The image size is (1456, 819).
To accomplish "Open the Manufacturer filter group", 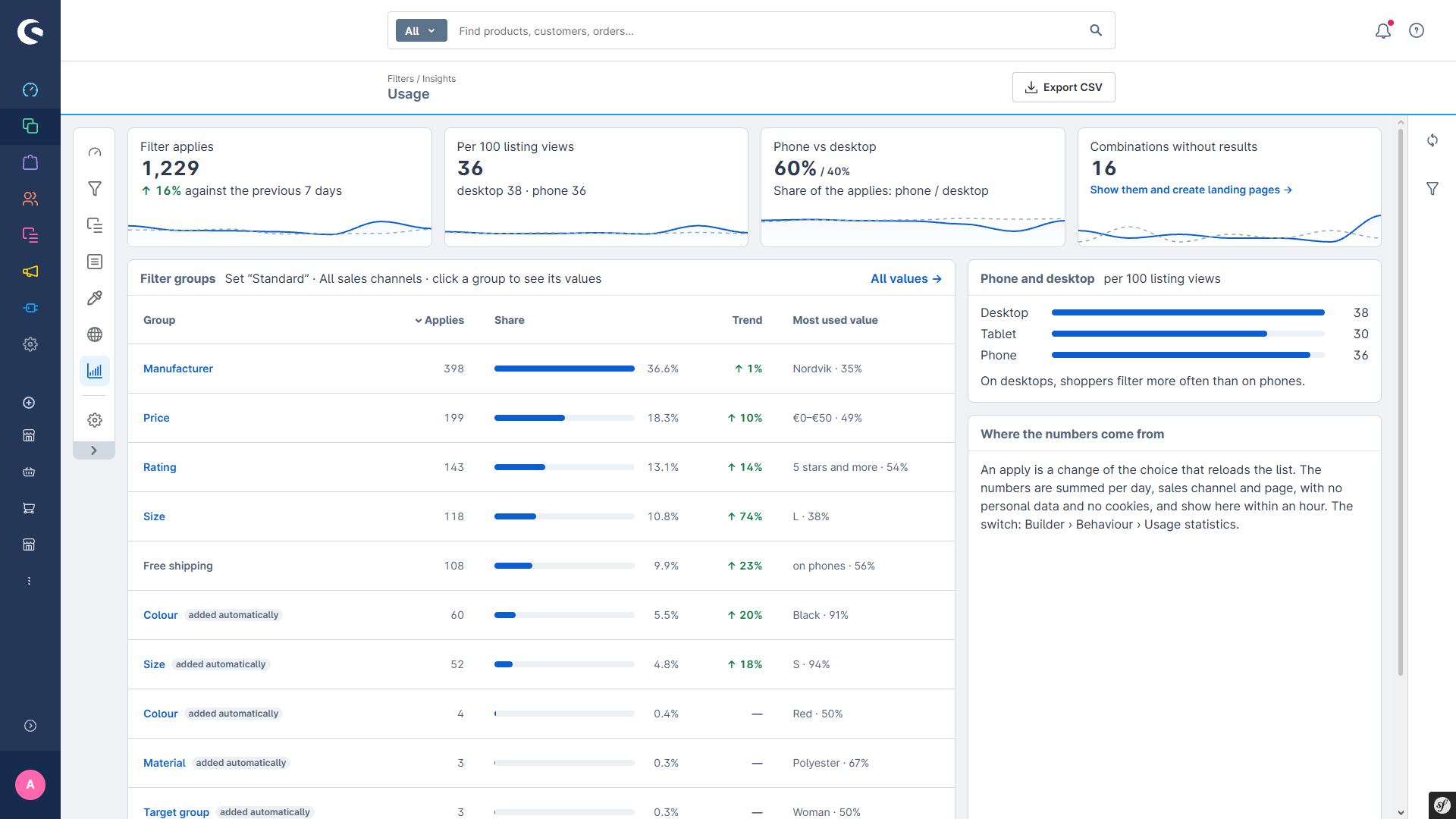I will pyautogui.click(x=178, y=369).
